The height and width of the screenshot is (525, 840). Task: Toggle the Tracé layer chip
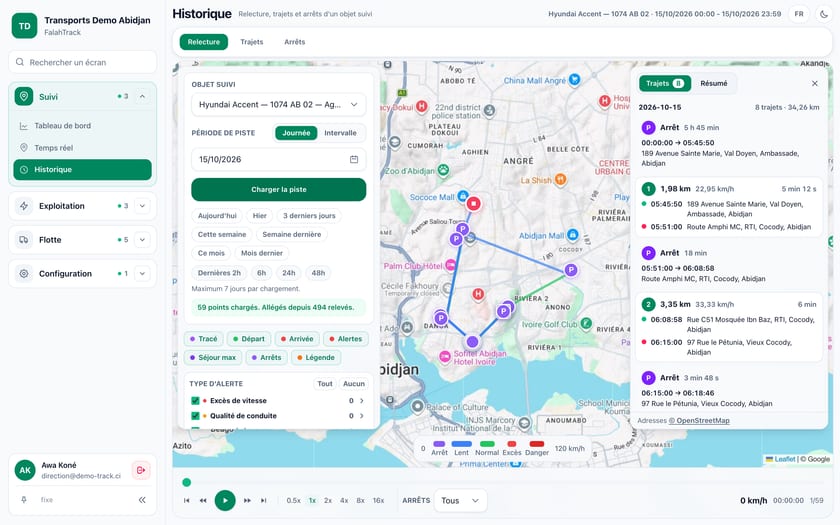[204, 339]
